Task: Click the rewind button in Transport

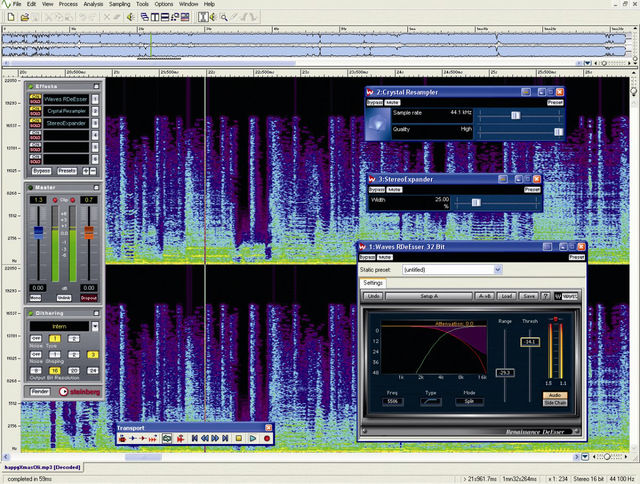Action: coord(205,439)
